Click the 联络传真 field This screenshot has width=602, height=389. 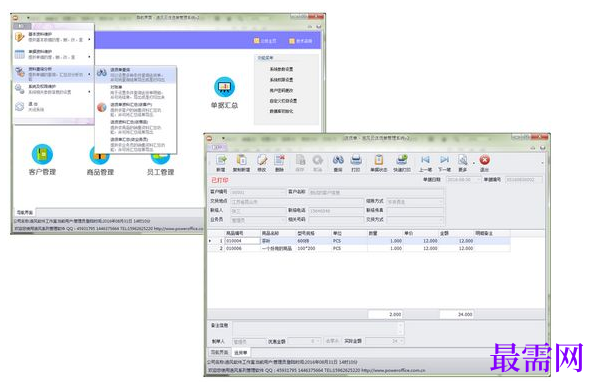pyautogui.click(x=415, y=211)
